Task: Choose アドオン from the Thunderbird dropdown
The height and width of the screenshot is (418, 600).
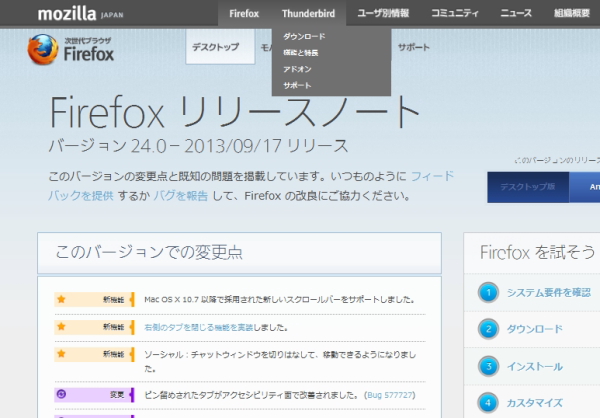Action: [x=297, y=69]
